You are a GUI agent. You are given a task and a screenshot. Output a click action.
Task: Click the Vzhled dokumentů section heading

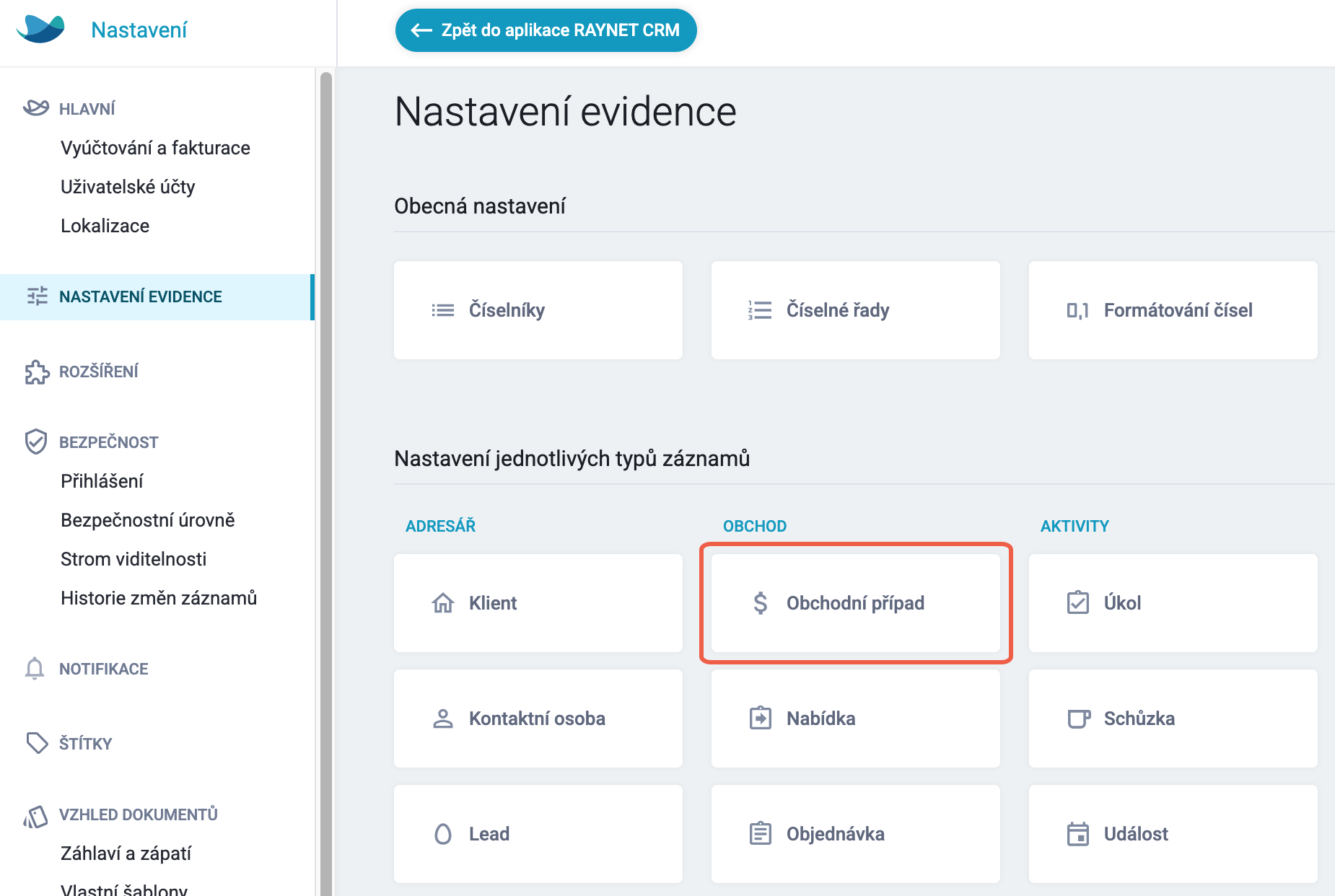(x=139, y=814)
